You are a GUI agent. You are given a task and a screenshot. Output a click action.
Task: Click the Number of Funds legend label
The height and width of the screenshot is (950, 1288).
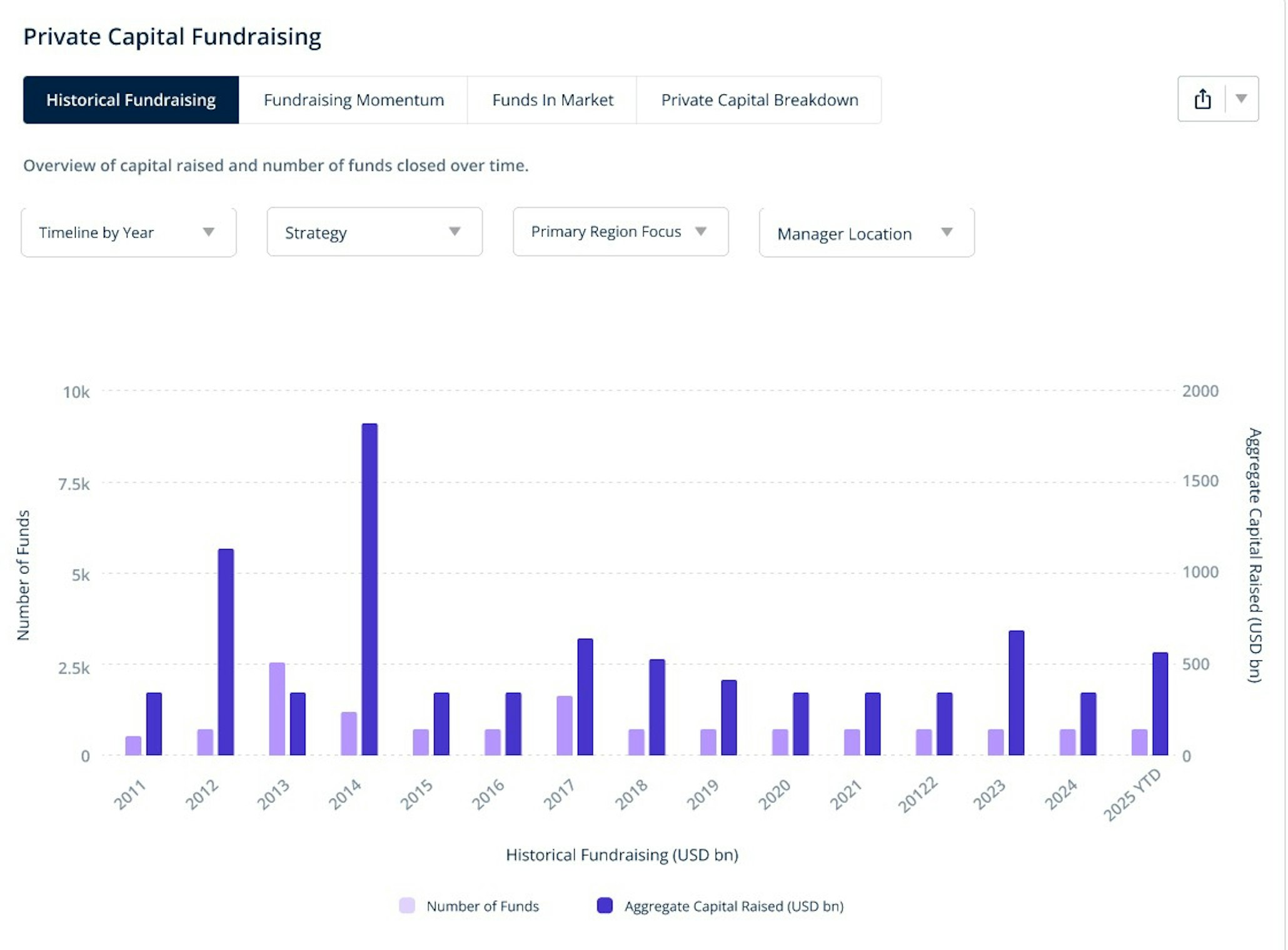click(482, 906)
